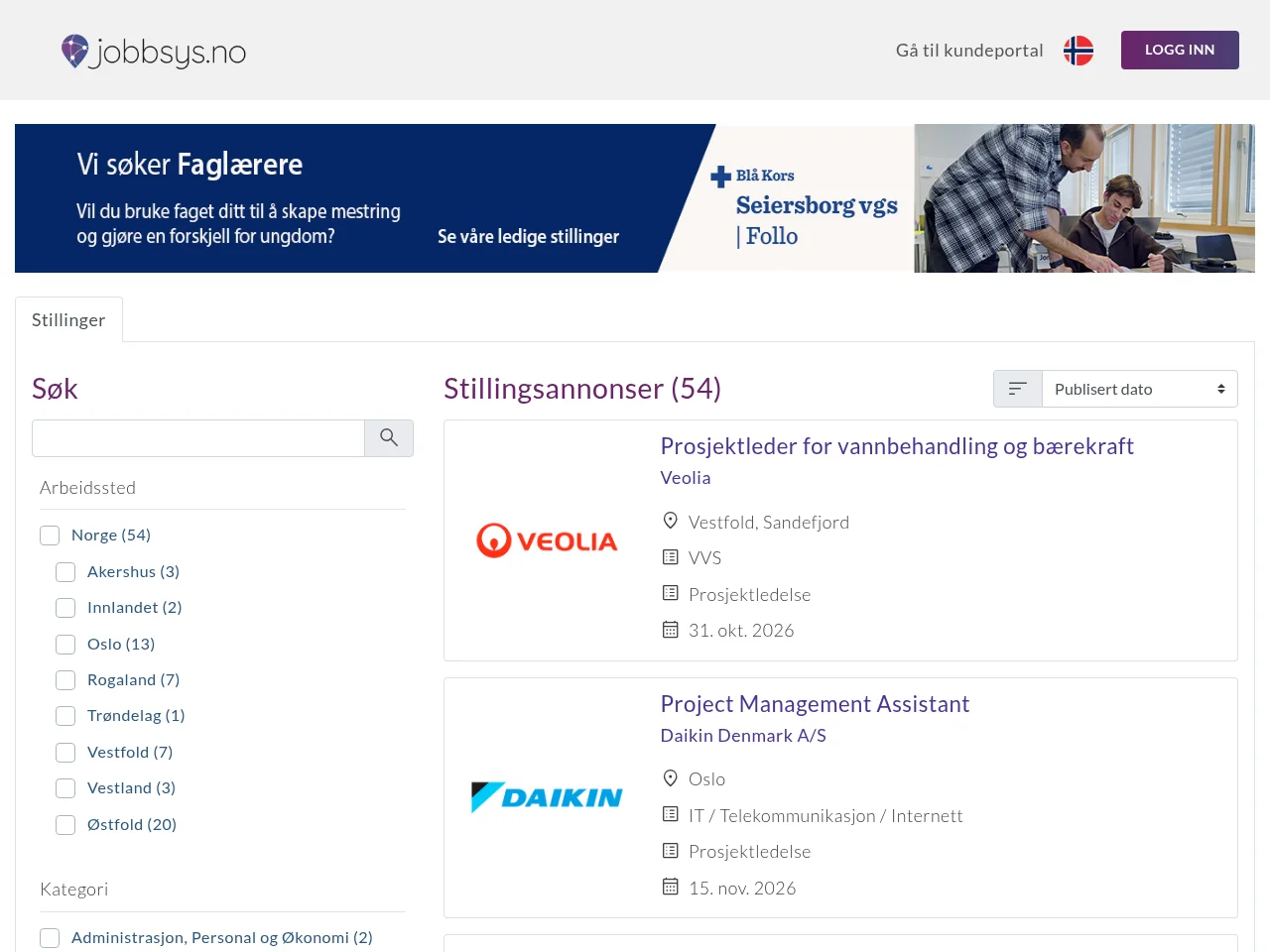Go to Gå til kundeportal link
The width and height of the screenshot is (1270, 952).
(969, 51)
